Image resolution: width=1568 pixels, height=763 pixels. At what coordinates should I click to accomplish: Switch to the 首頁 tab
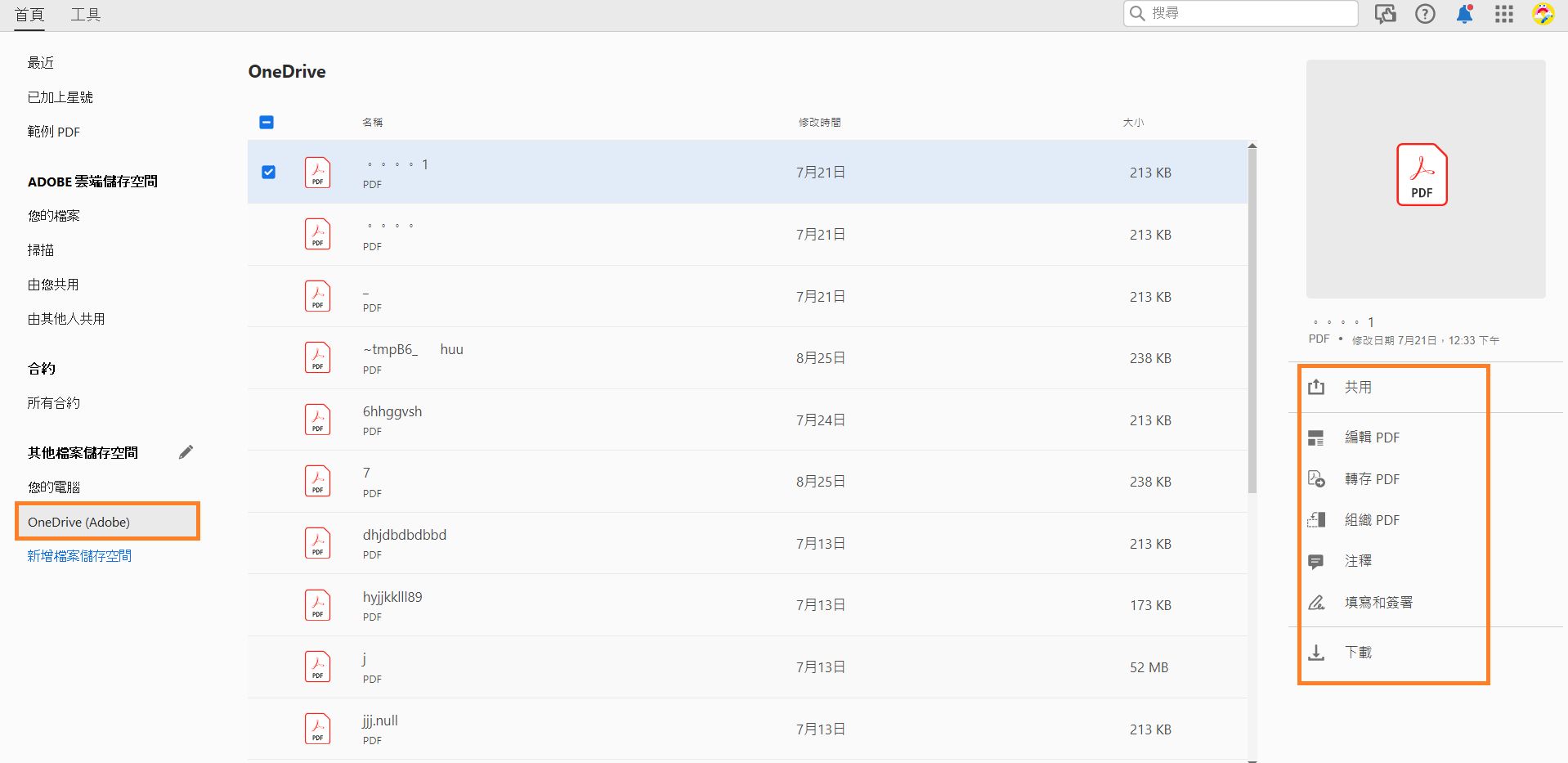pos(29,15)
